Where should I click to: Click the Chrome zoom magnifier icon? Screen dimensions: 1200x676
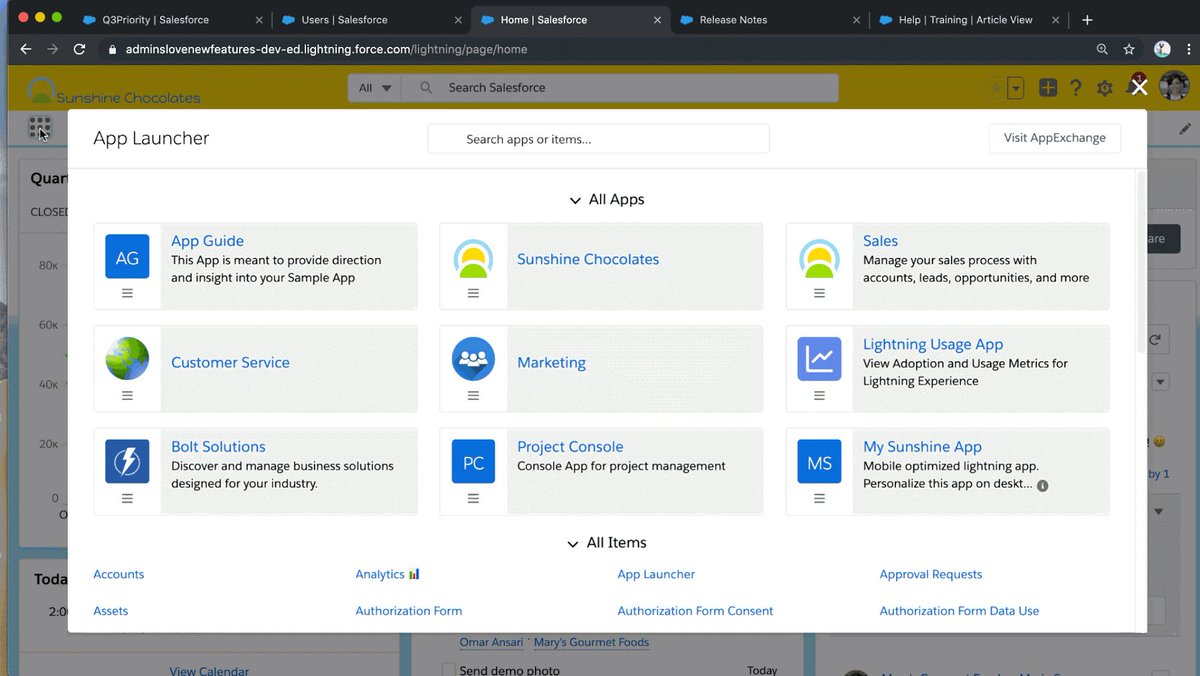coord(1102,49)
